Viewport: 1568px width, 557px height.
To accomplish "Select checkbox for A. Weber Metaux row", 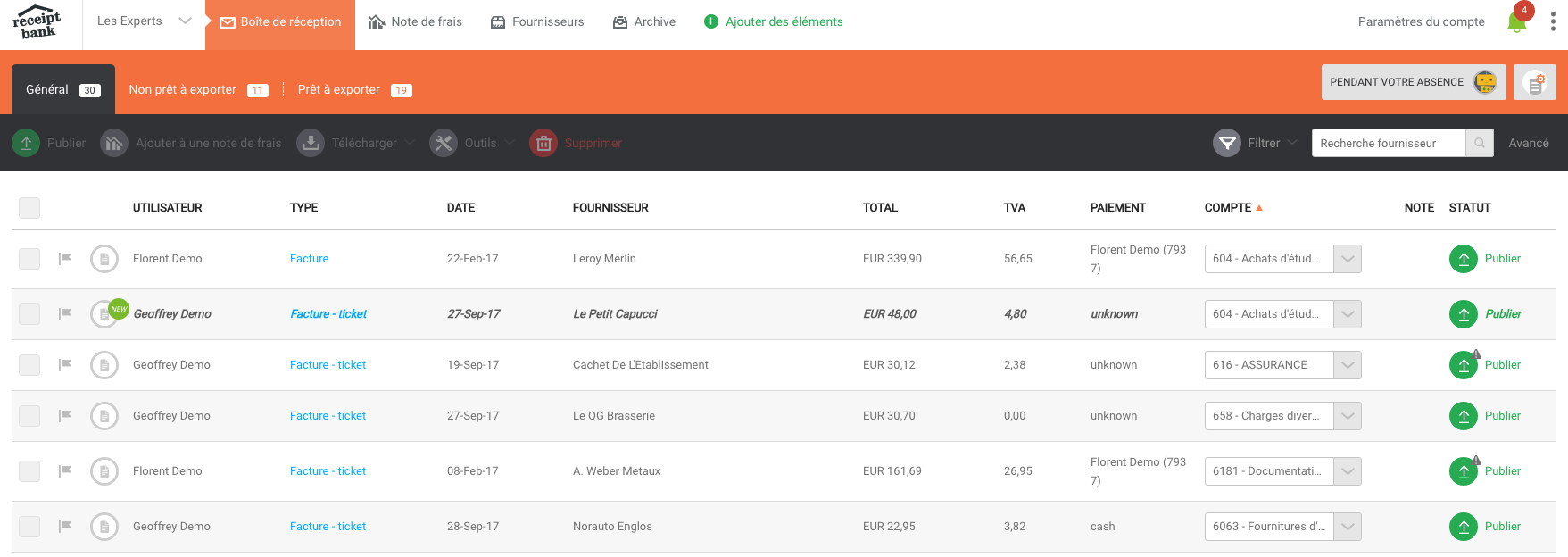I will [29, 471].
